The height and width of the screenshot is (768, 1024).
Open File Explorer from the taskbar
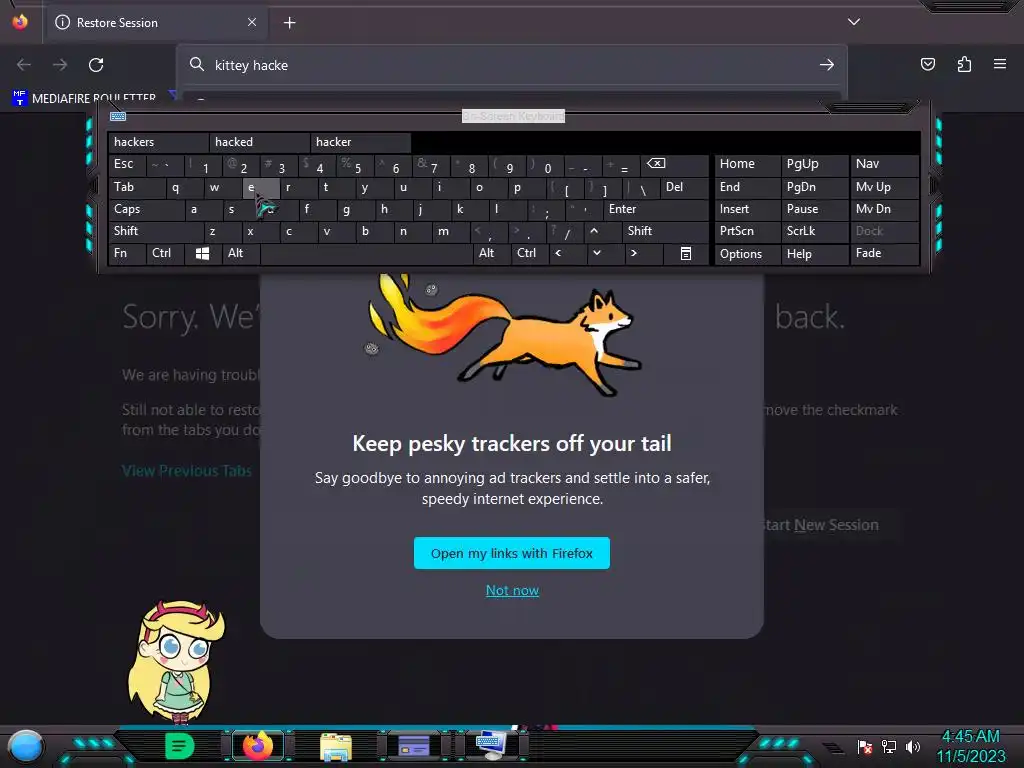tap(336, 746)
